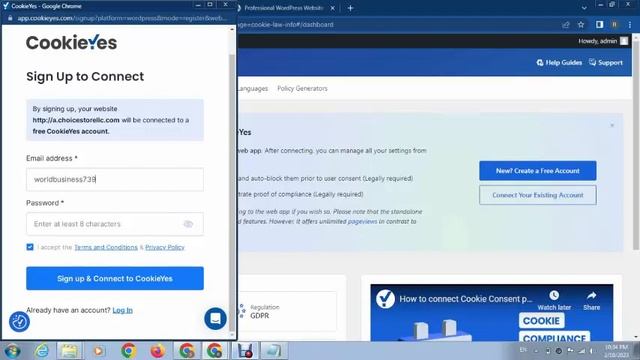Image resolution: width=640 pixels, height=360 pixels.
Task: Switch to the Policy Generators tab
Action: pos(302,88)
